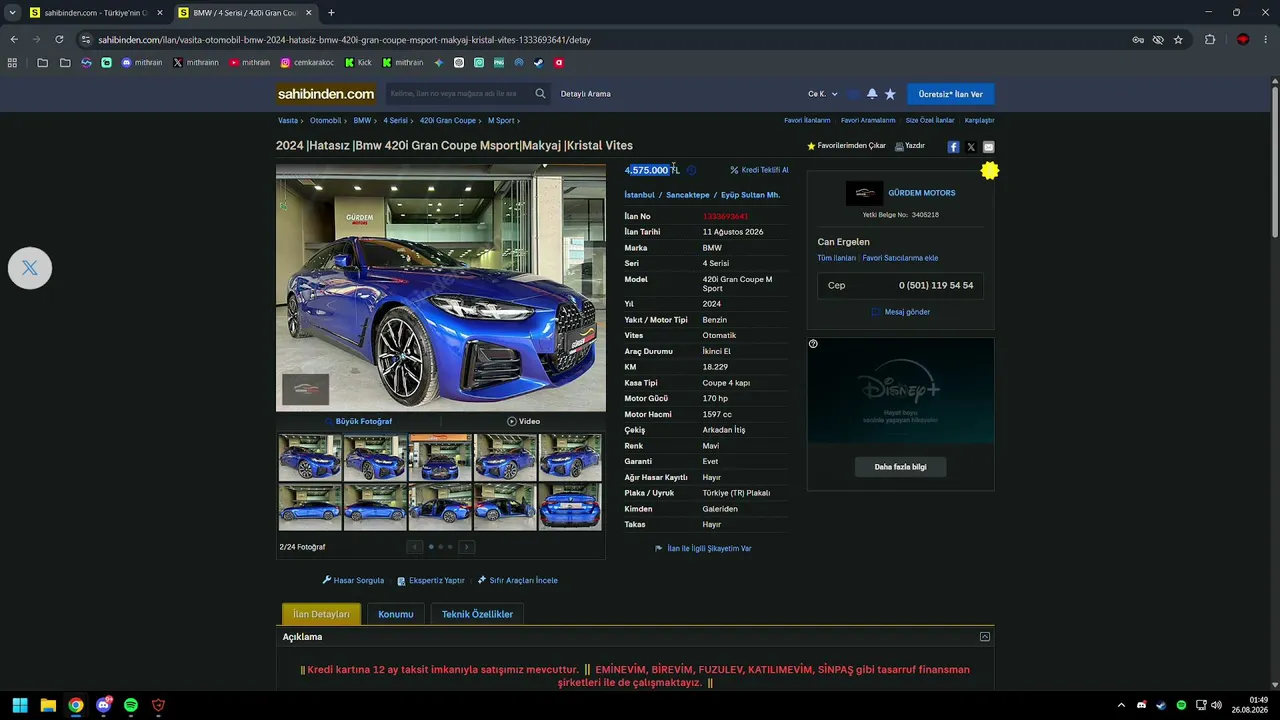The image size is (1280, 720).
Task: Click the Disney+ ad info question icon
Action: tap(813, 344)
